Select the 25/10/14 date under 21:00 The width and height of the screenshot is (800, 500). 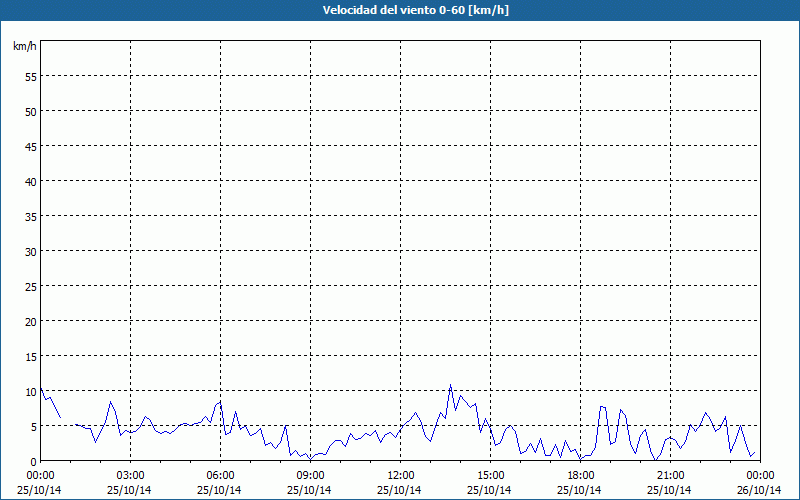669,490
